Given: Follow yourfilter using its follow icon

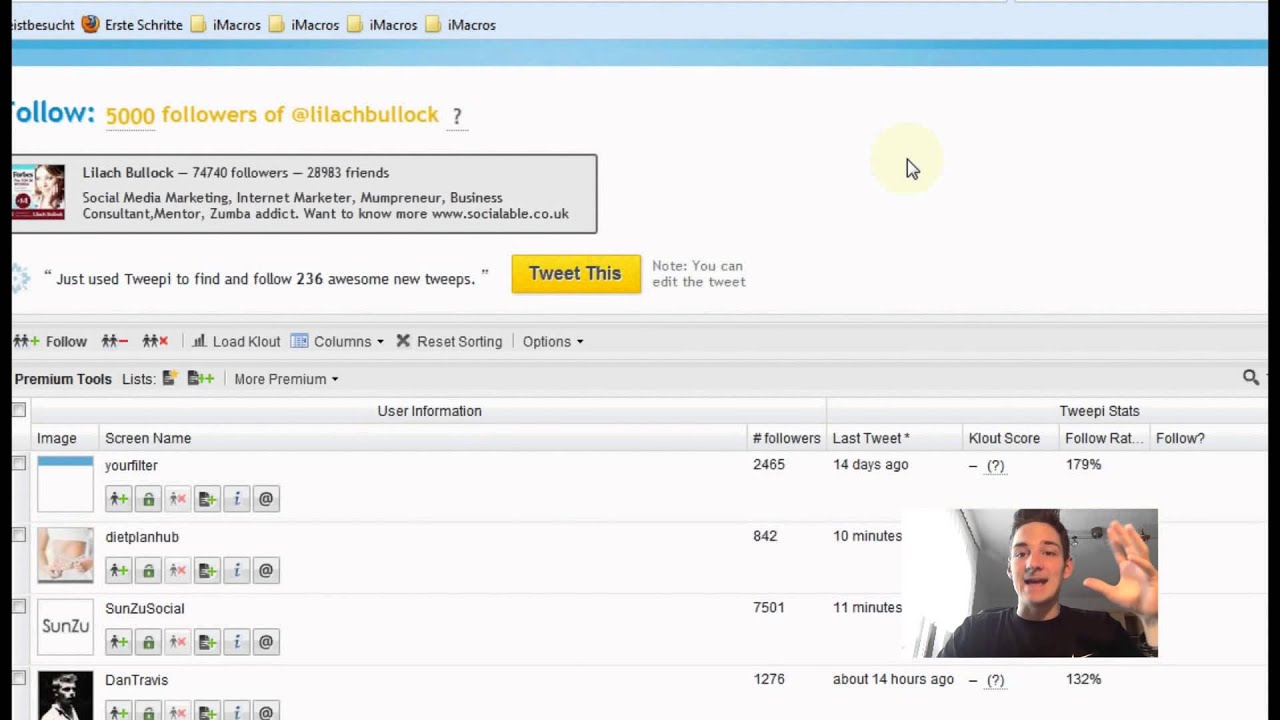Looking at the screenshot, I should click(119, 499).
